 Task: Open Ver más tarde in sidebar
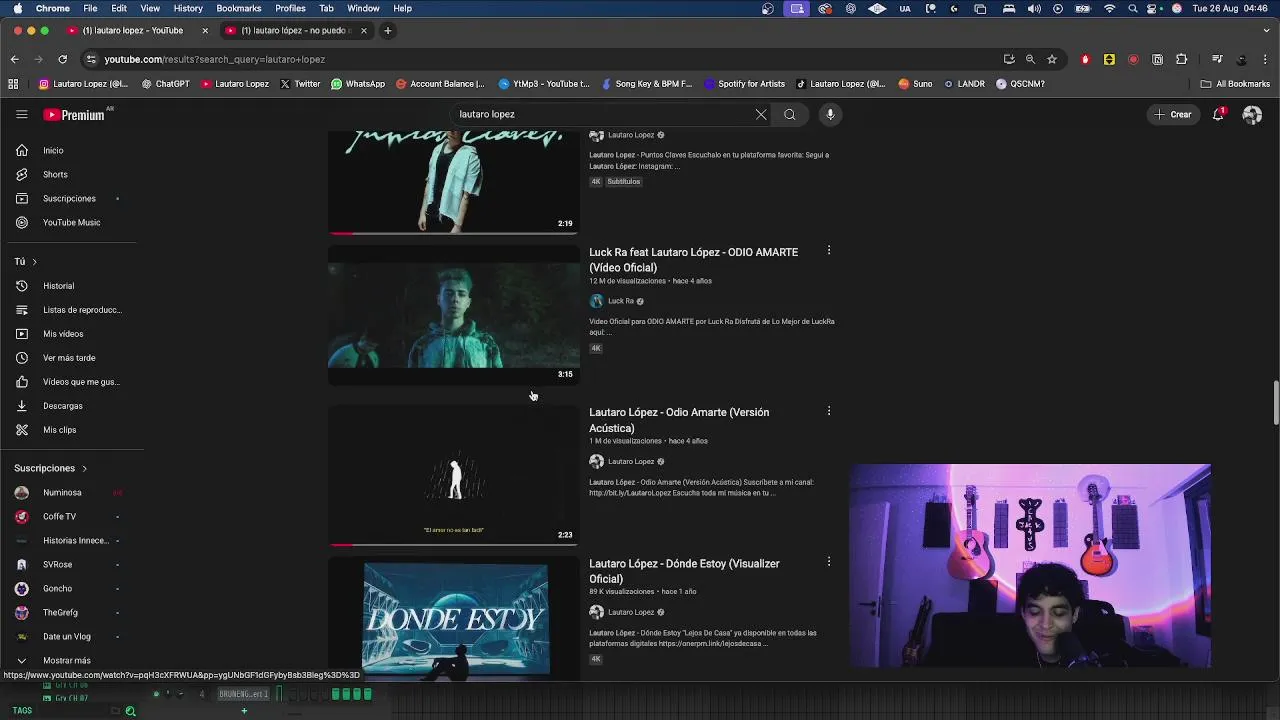(x=70, y=358)
